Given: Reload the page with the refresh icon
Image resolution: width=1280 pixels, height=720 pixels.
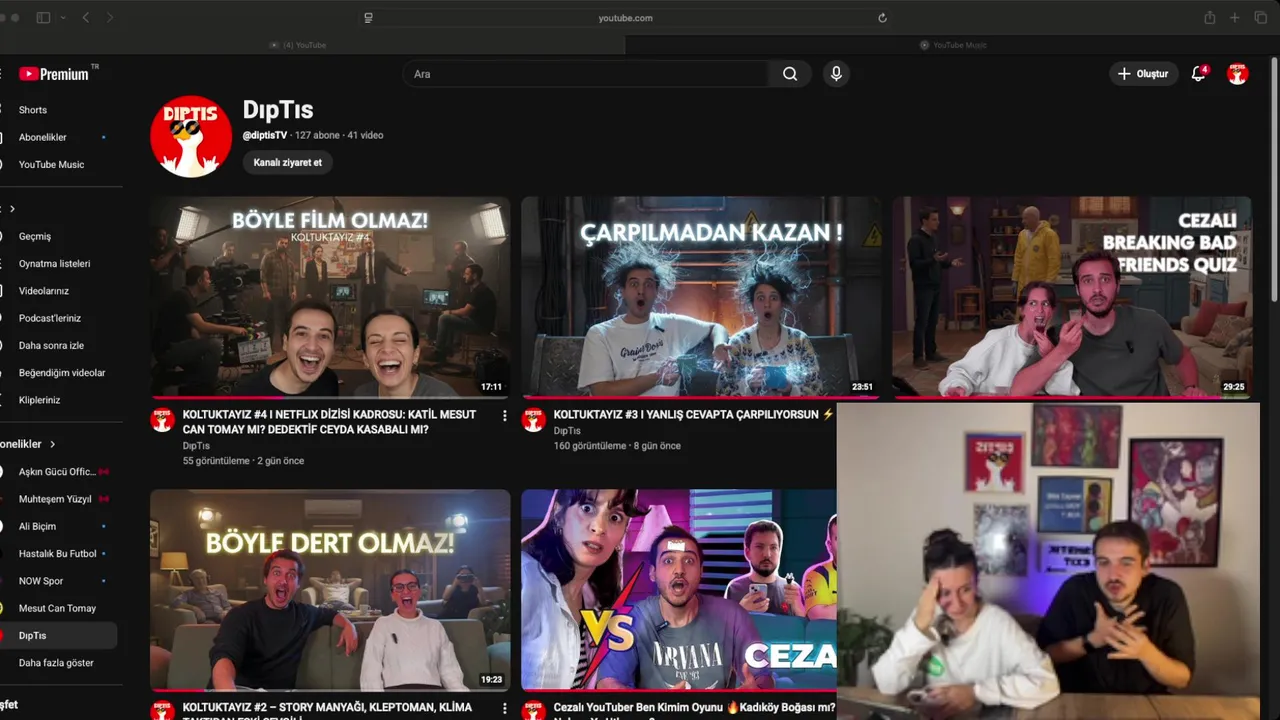Looking at the screenshot, I should (x=882, y=18).
